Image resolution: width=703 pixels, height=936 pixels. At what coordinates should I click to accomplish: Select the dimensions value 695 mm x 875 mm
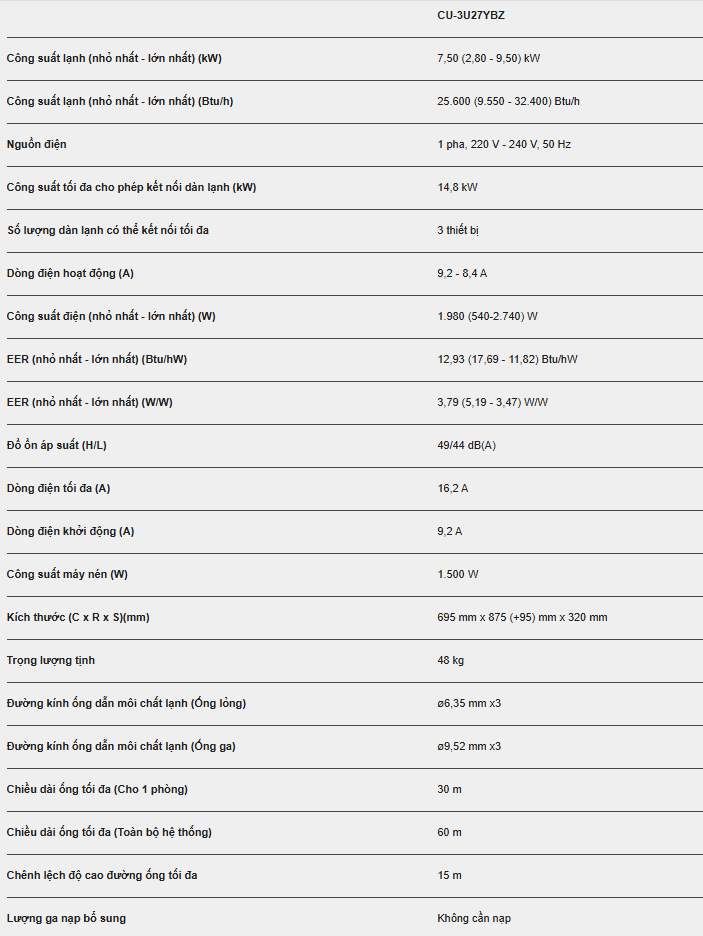pos(522,617)
